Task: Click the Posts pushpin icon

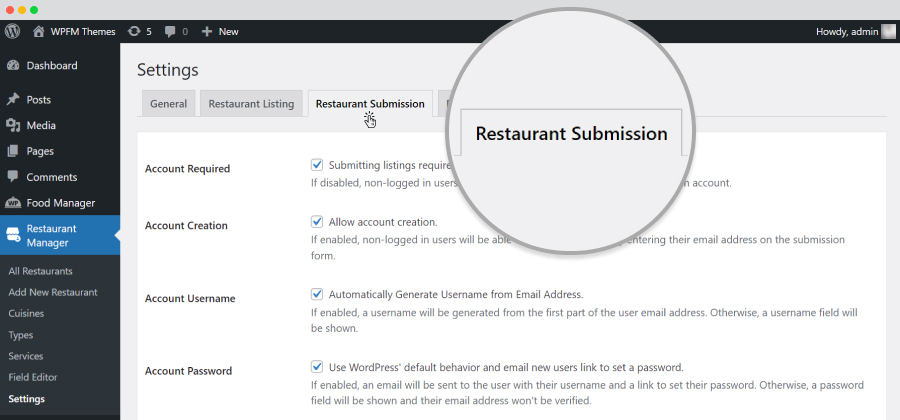Action: pyautogui.click(x=13, y=100)
